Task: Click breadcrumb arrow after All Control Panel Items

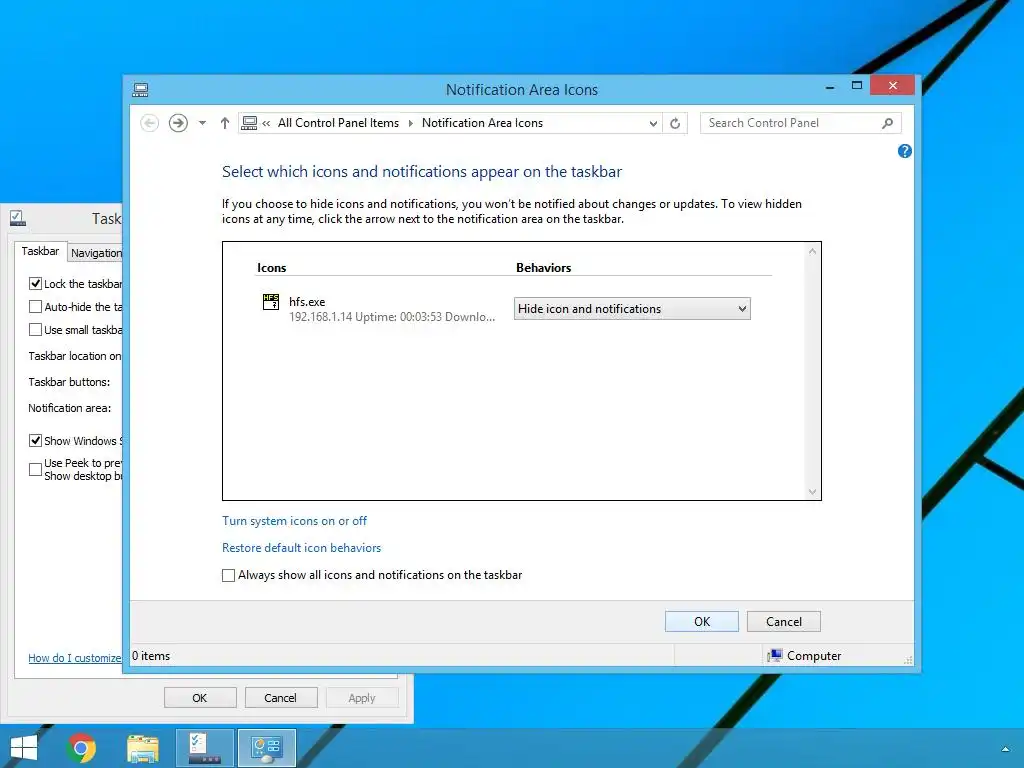Action: click(x=410, y=123)
